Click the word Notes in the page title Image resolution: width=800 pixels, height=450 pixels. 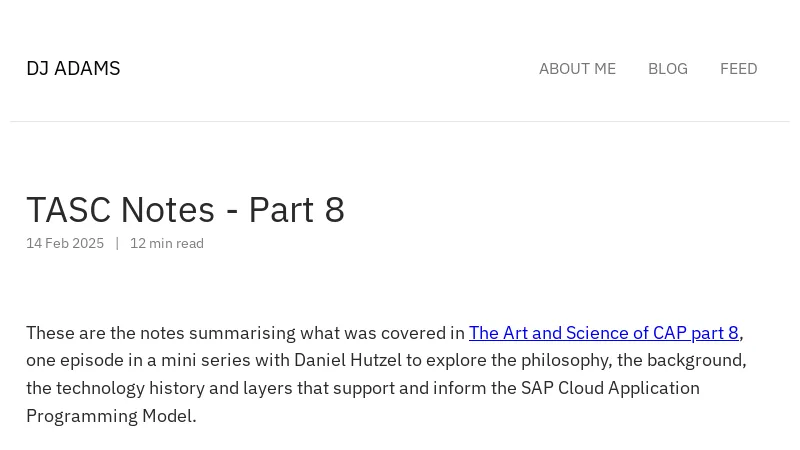[167, 210]
